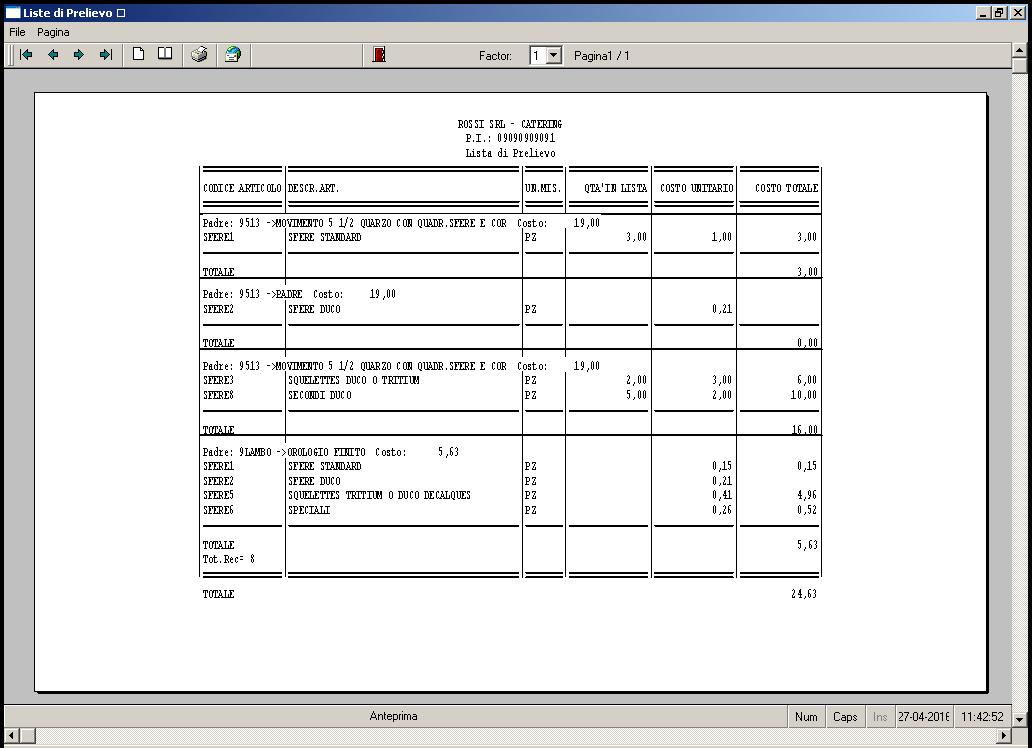Click the 'SPECIALI' description

pos(309,510)
